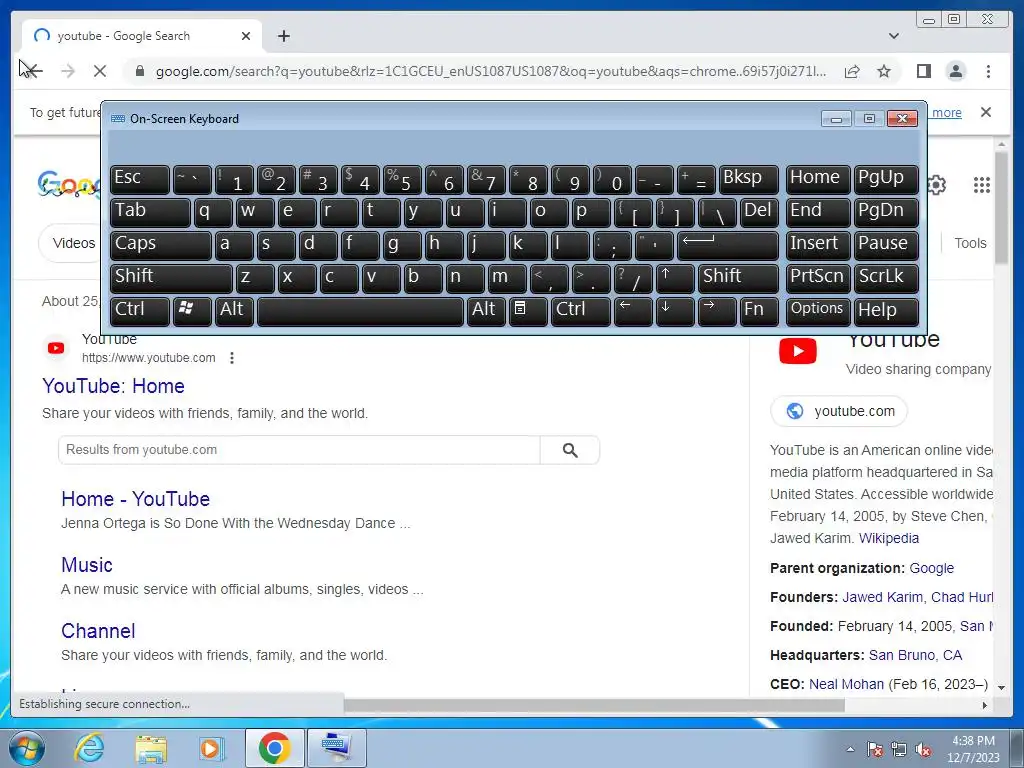The width and height of the screenshot is (1024, 768).
Task: Toggle the left Alt key
Action: coord(234,310)
